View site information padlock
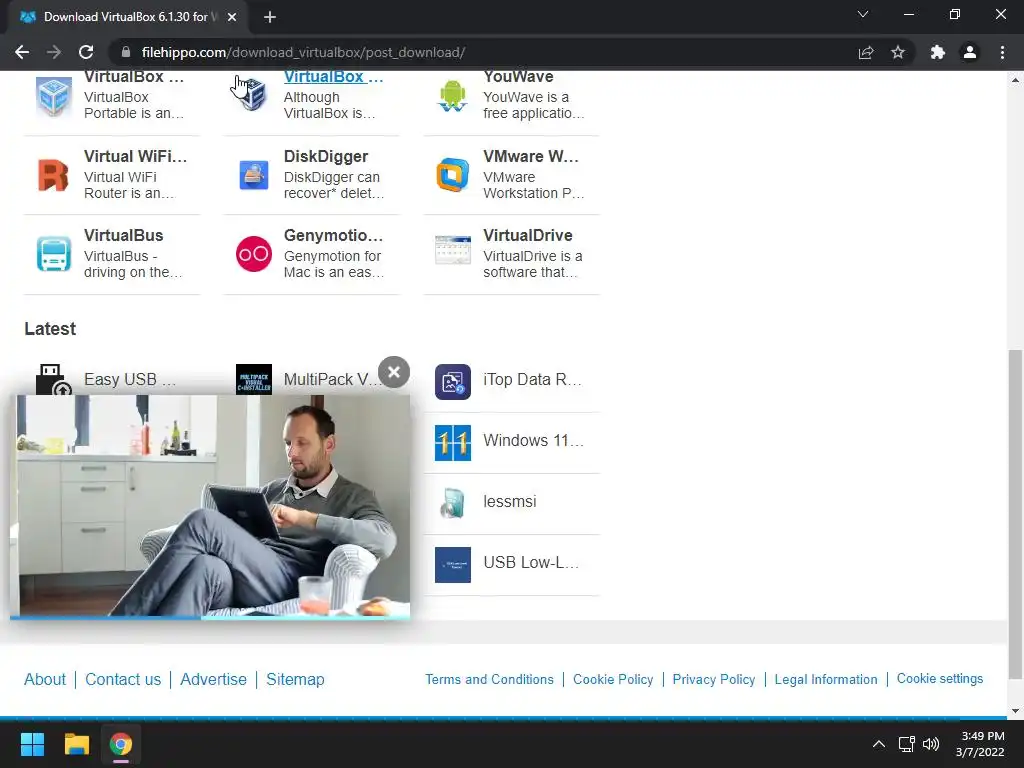This screenshot has height=768, width=1024. point(126,52)
